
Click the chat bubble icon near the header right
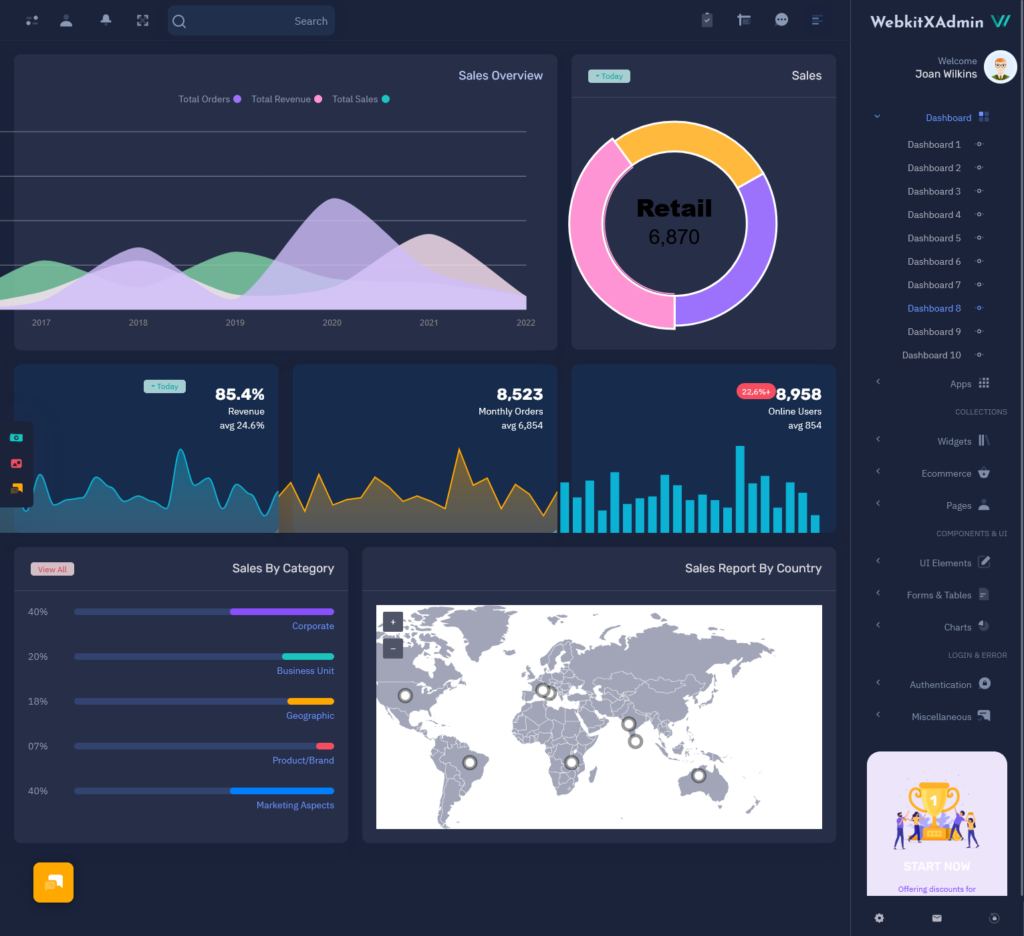click(x=781, y=20)
